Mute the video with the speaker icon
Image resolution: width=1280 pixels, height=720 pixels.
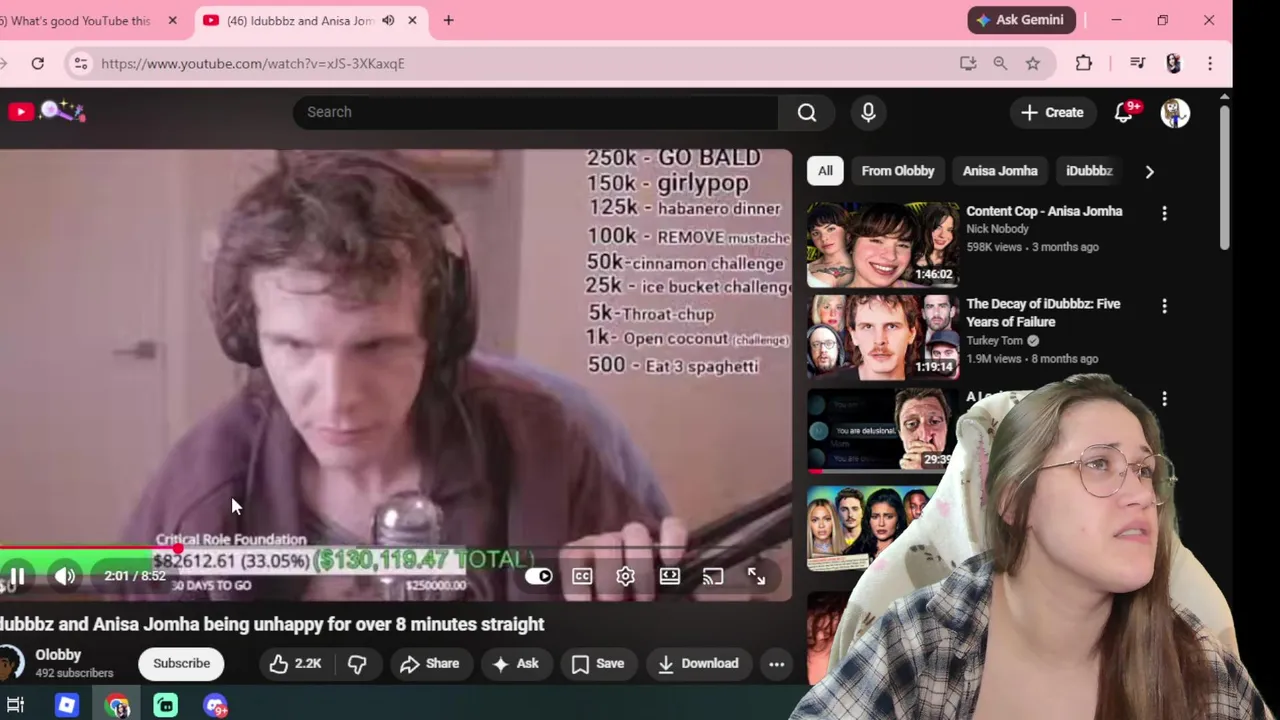(x=65, y=576)
